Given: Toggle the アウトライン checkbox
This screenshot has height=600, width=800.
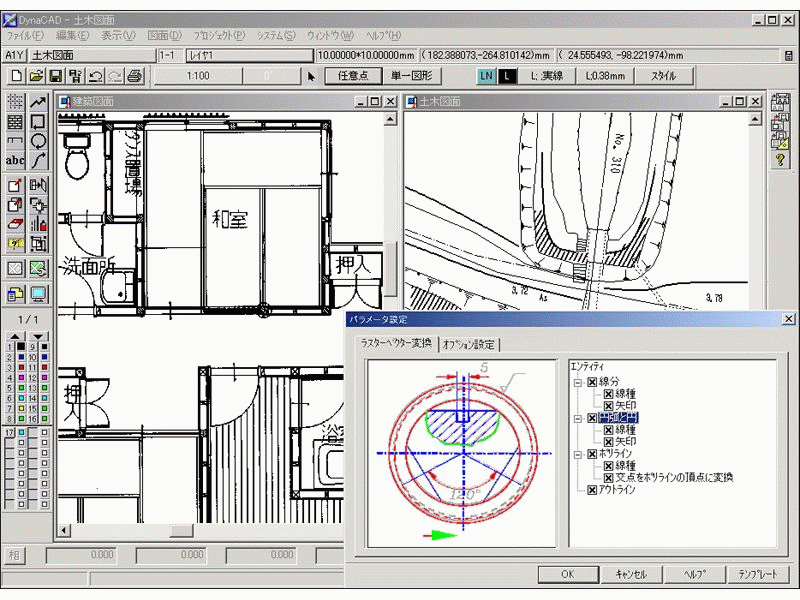Looking at the screenshot, I should pos(592,490).
